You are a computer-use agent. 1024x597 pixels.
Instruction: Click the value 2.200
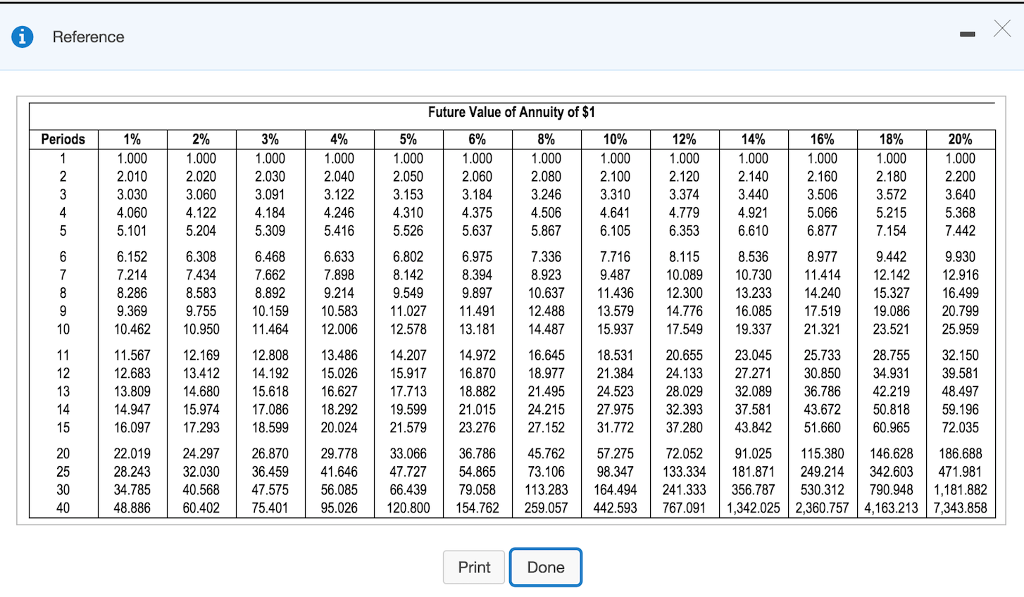(x=960, y=176)
